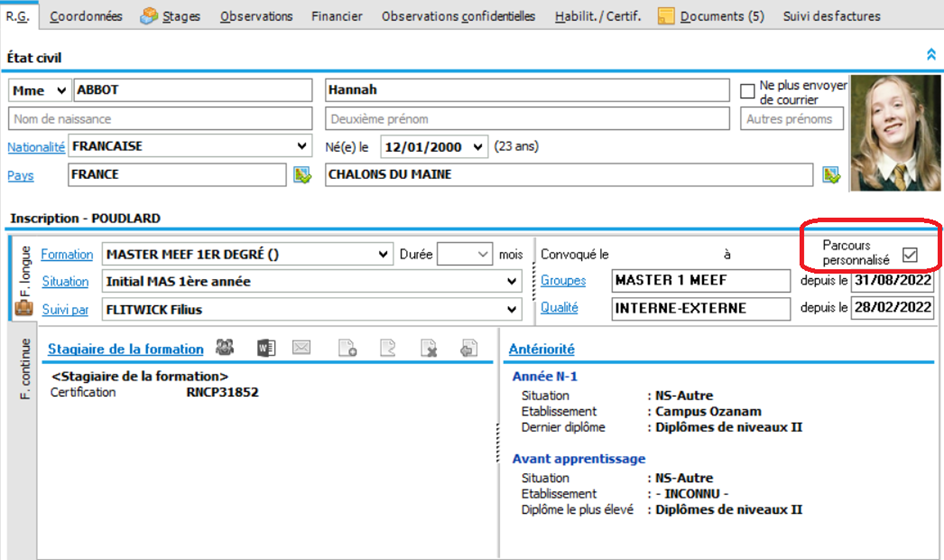Image resolution: width=944 pixels, height=560 pixels.
Task: Click the group of people icon
Action: tap(225, 348)
